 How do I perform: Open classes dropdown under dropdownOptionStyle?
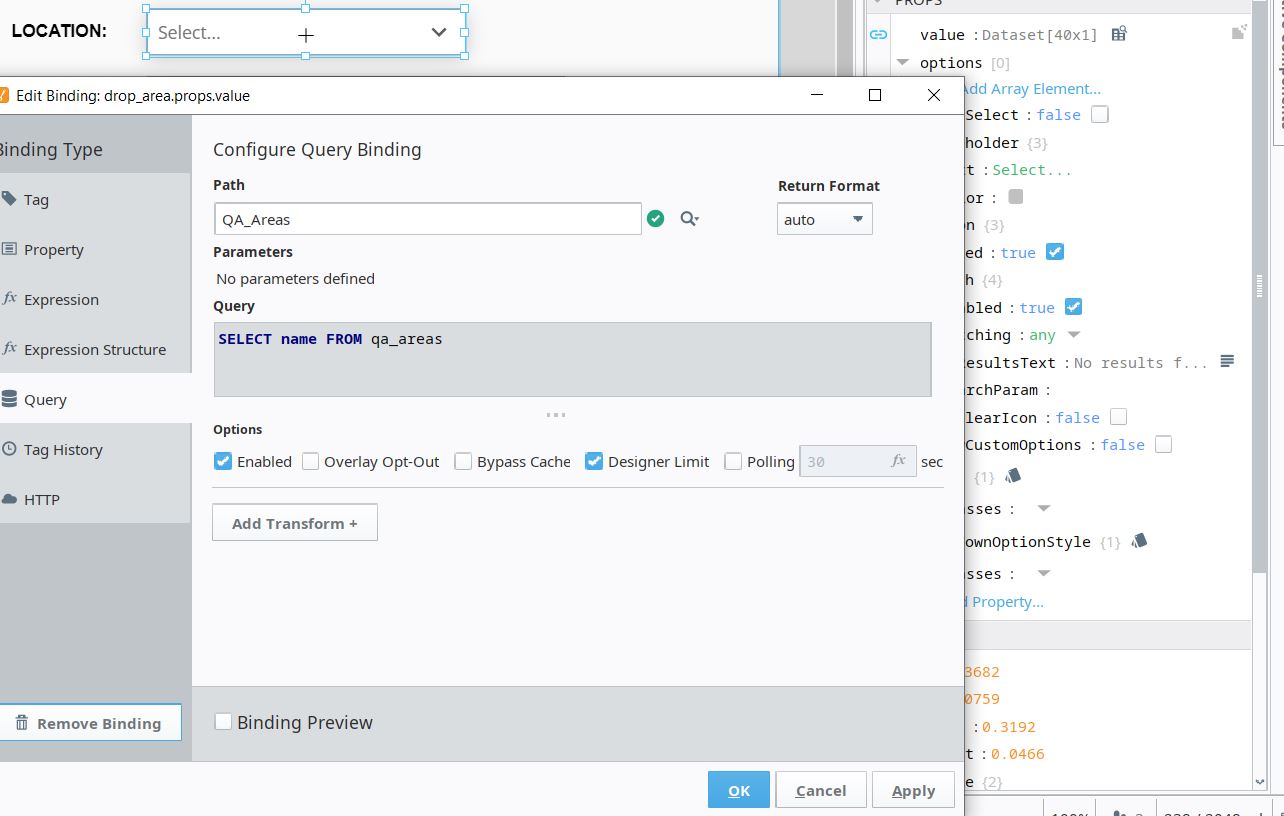click(x=1044, y=574)
